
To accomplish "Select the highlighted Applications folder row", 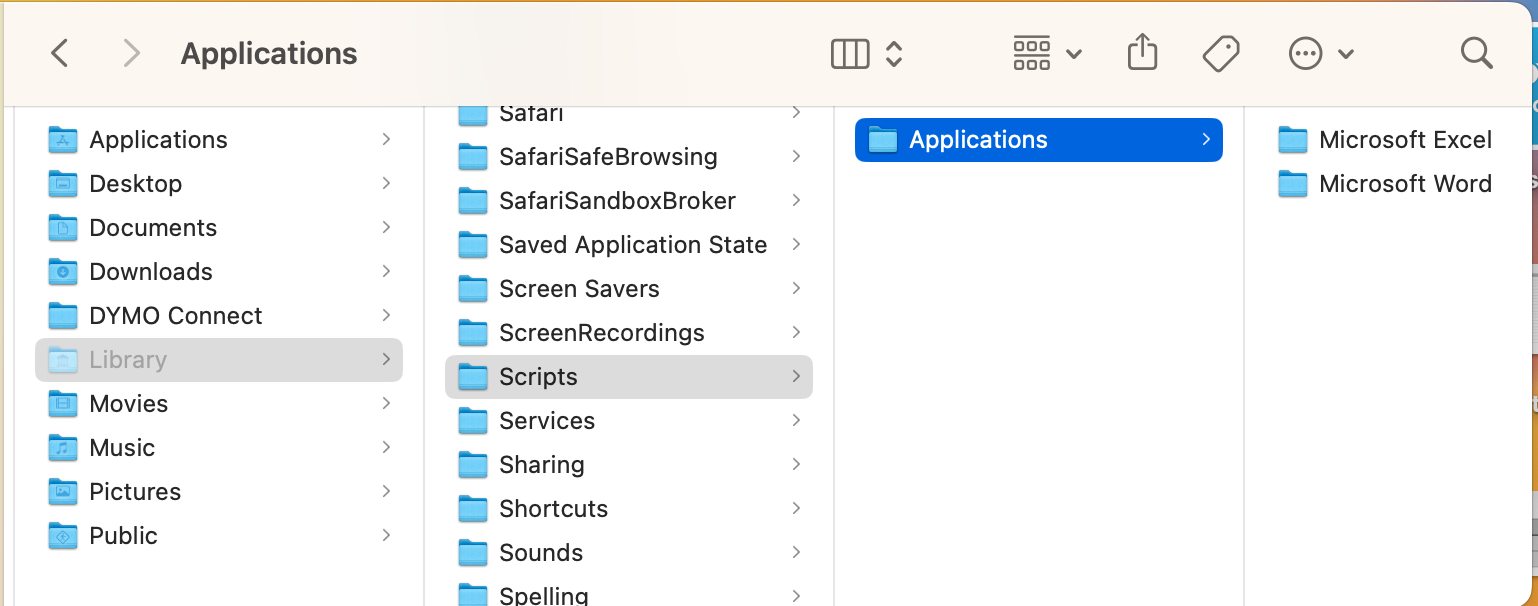I will 1038,140.
